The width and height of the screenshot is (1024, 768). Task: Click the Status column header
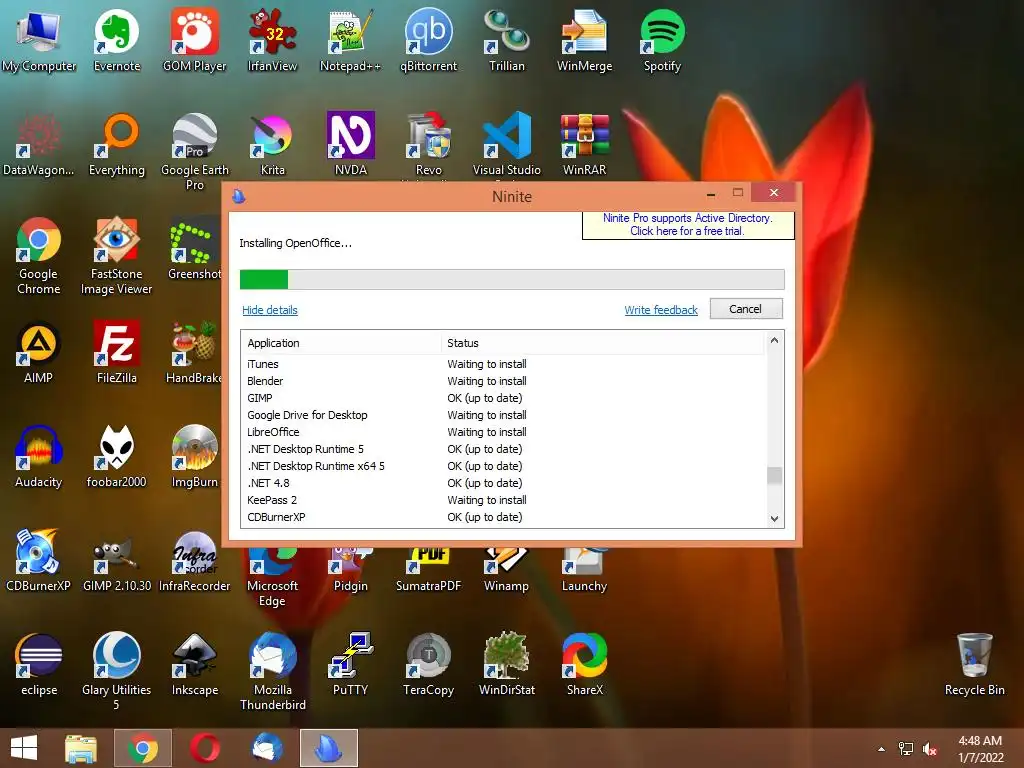point(602,343)
